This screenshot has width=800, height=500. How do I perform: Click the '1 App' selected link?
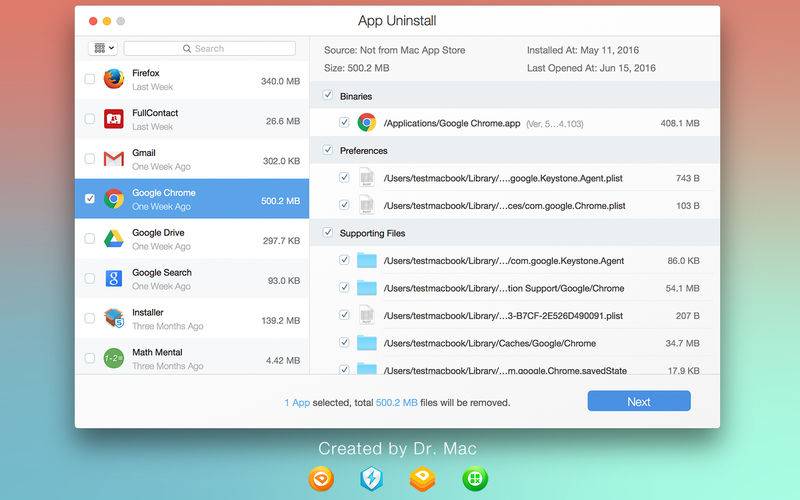(297, 403)
